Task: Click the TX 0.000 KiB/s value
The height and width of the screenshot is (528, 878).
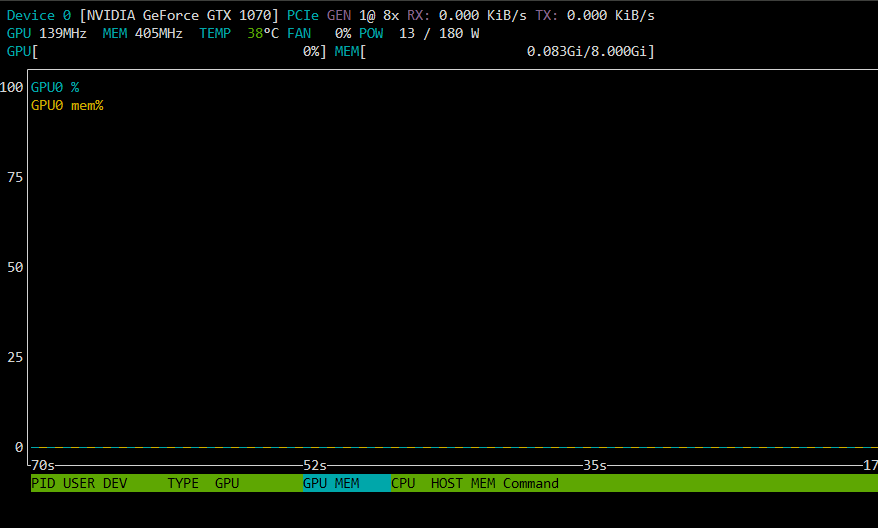Action: click(595, 16)
